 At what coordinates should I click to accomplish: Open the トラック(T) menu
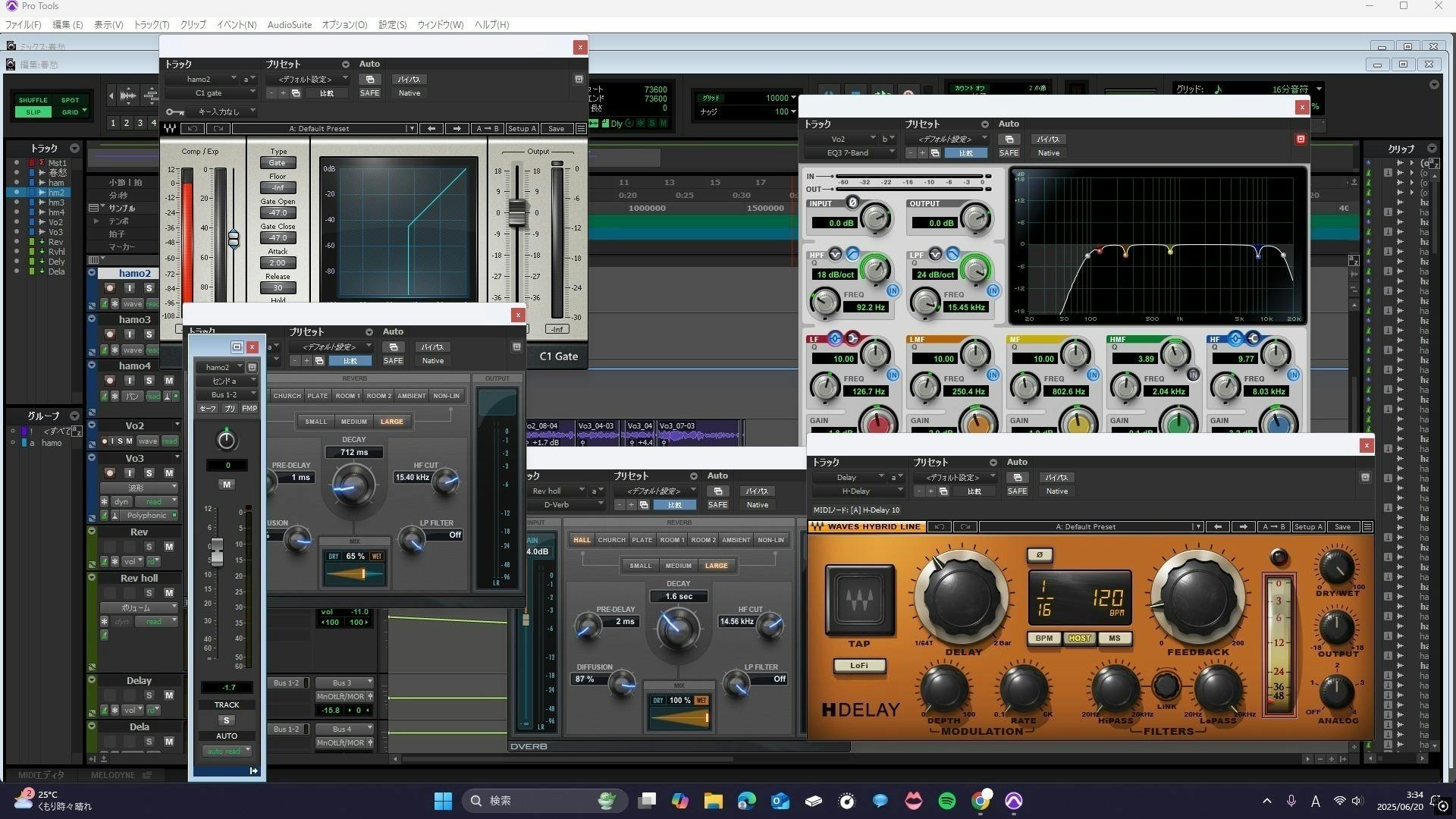click(x=151, y=24)
